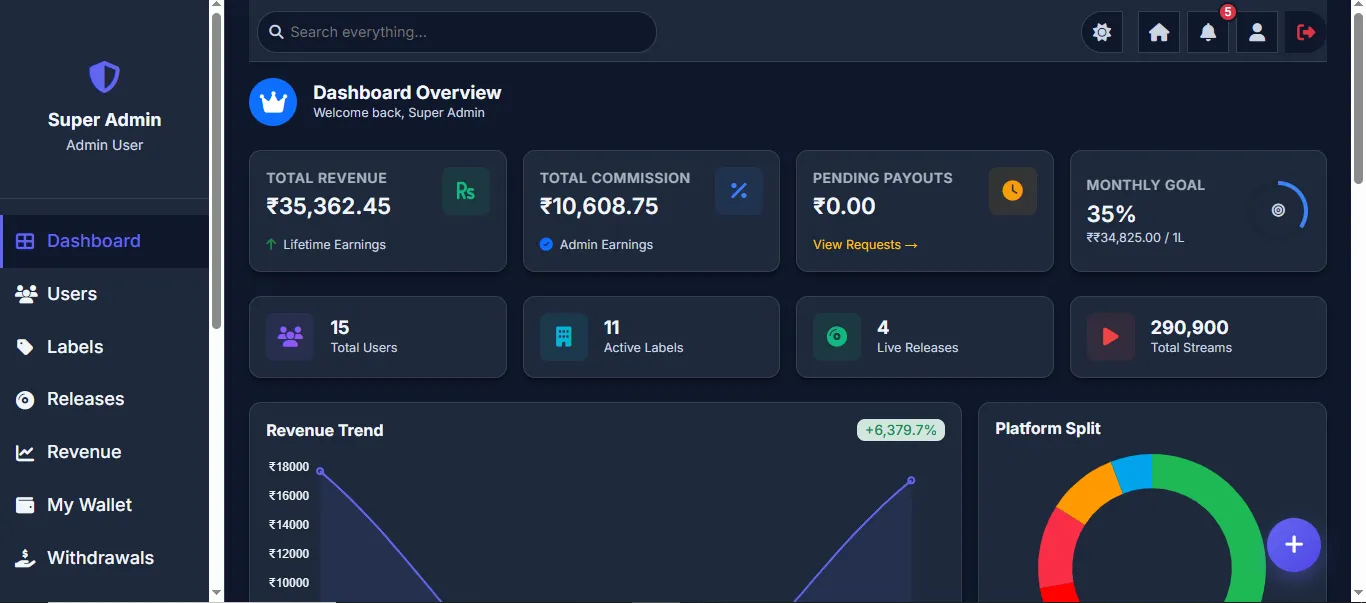Open Releases from the sidebar
The height and width of the screenshot is (603, 1366).
[x=104, y=399]
